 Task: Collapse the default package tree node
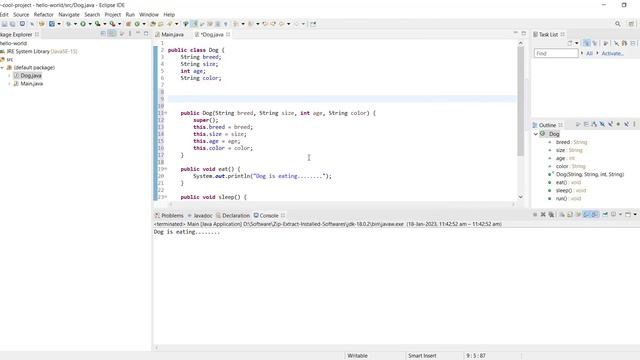pyautogui.click(x=2, y=68)
